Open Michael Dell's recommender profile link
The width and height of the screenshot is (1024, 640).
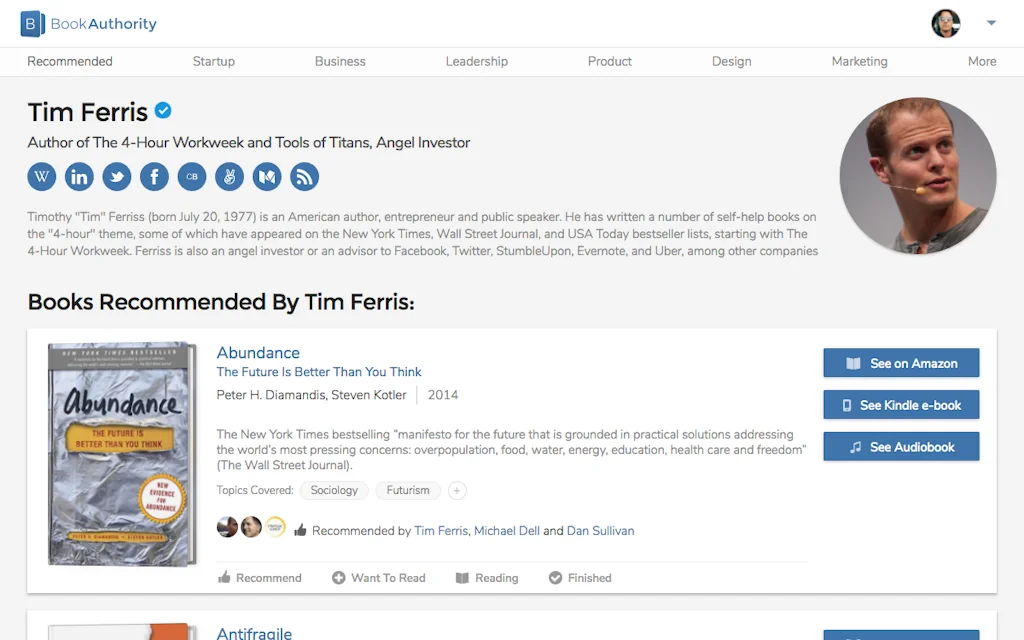pos(506,530)
